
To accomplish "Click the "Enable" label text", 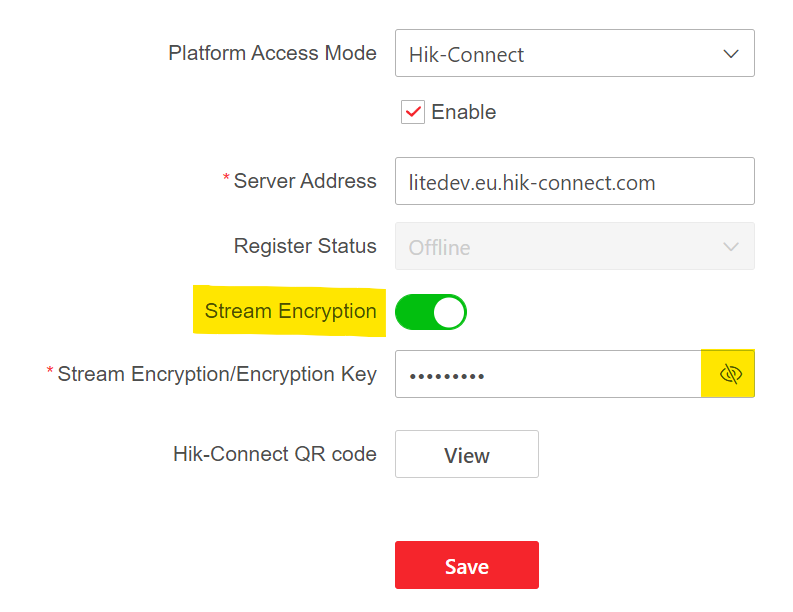I will point(463,112).
